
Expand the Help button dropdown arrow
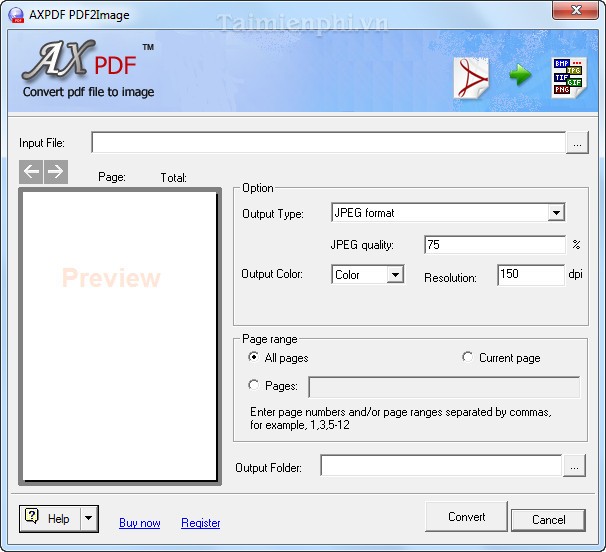point(89,518)
